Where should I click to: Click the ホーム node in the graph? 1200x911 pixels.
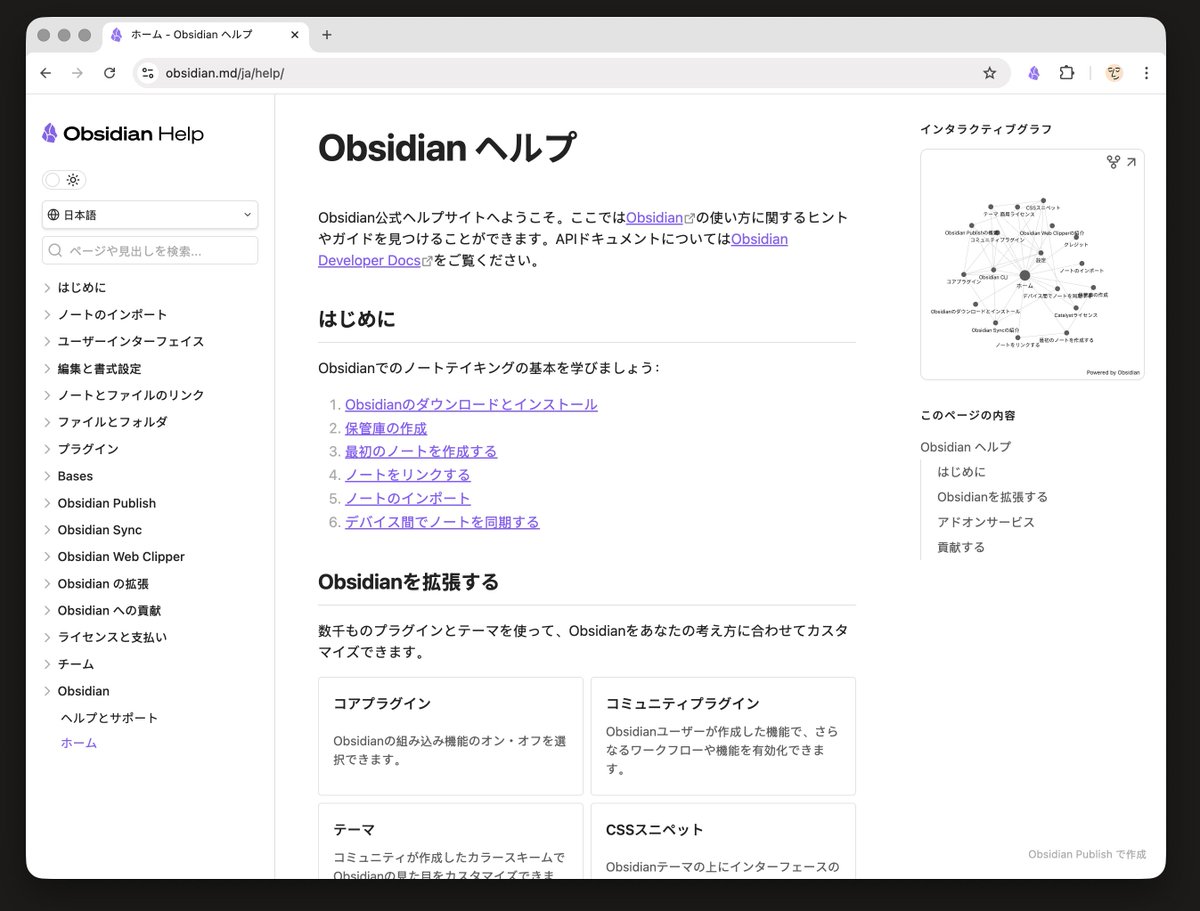coord(1024,276)
